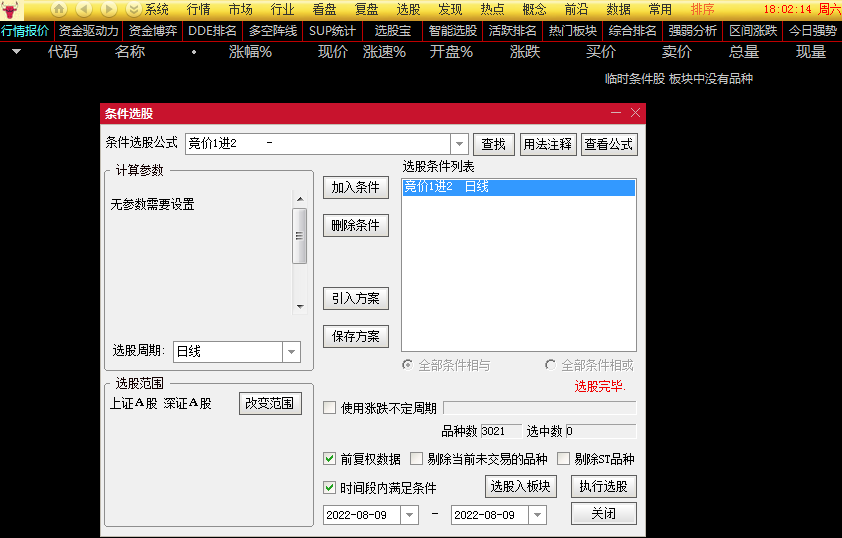This screenshot has width=842, height=538.
Task: Click the 查找 button
Action: 494,144
